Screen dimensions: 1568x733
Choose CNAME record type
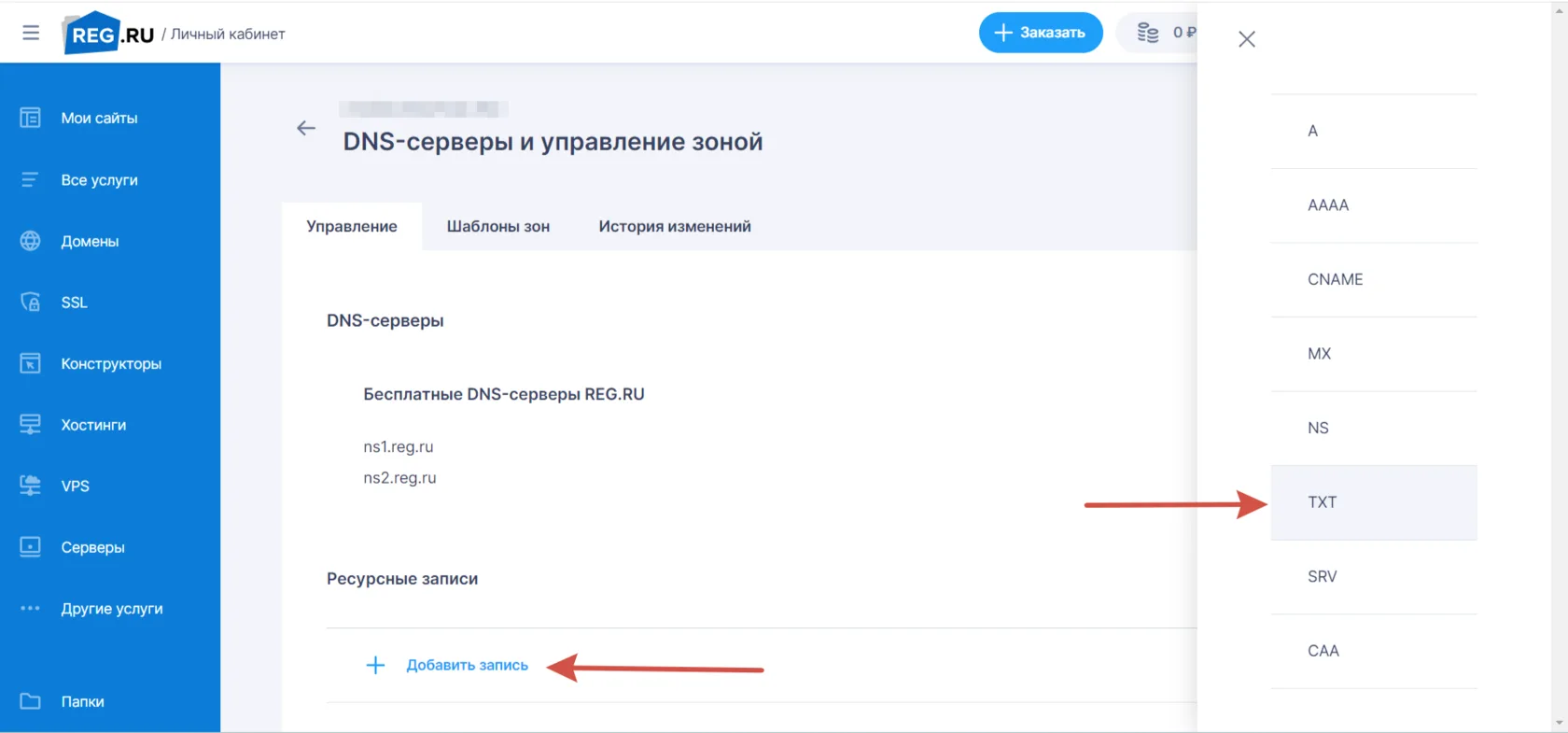click(x=1374, y=279)
